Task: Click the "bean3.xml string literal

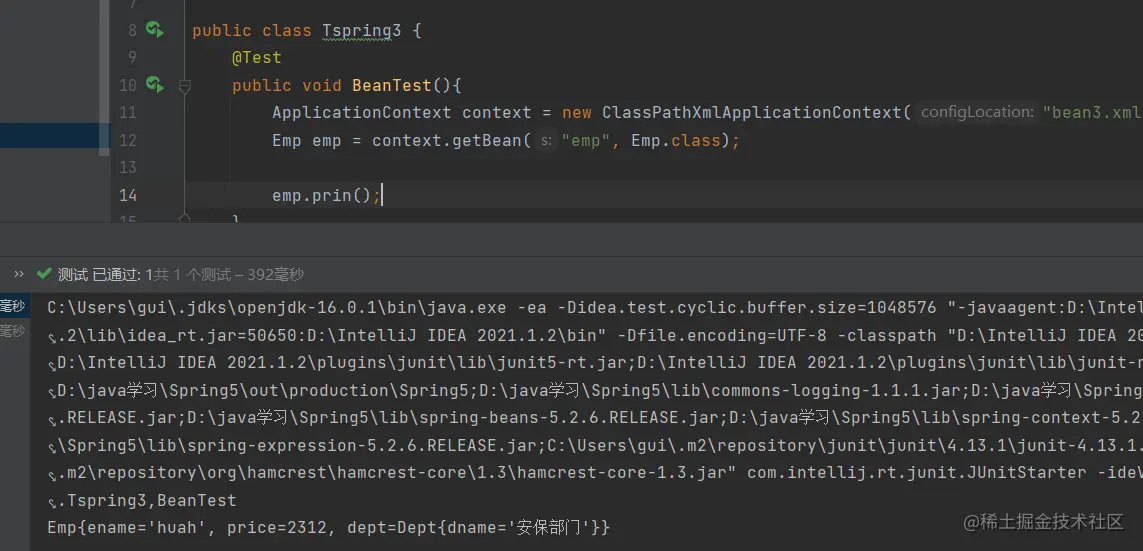Action: tap(1093, 113)
